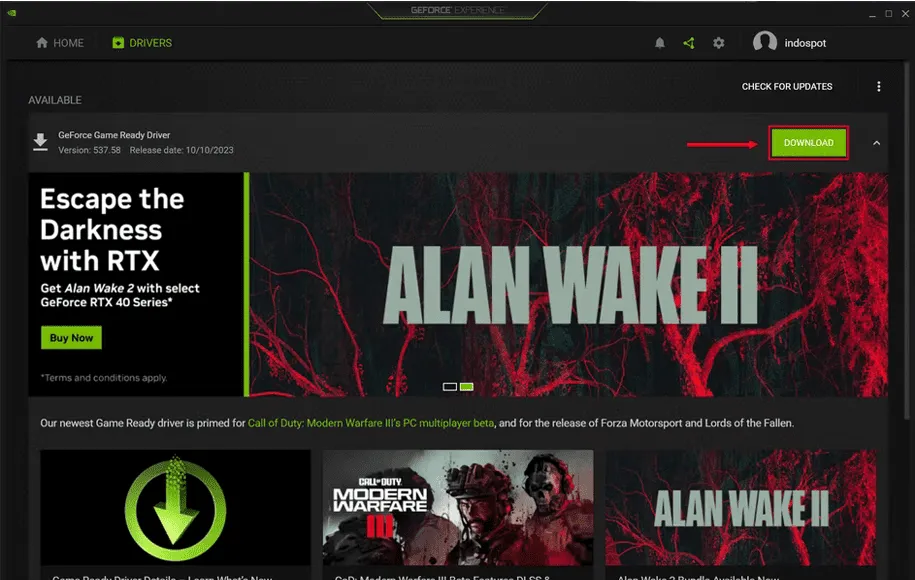
Task: Select the second banner slide indicator
Action: click(467, 386)
